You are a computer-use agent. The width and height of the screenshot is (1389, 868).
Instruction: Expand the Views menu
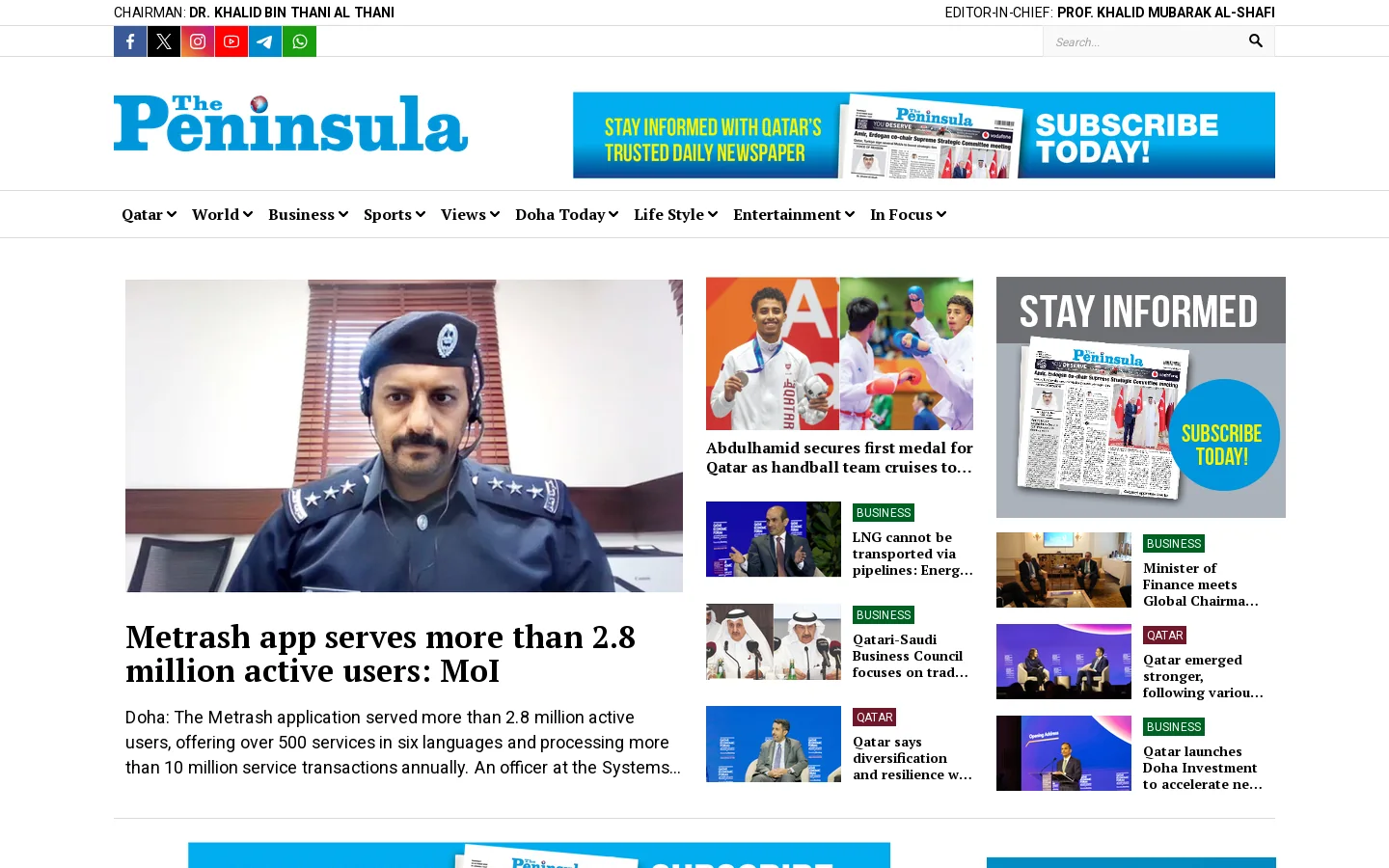(x=470, y=214)
